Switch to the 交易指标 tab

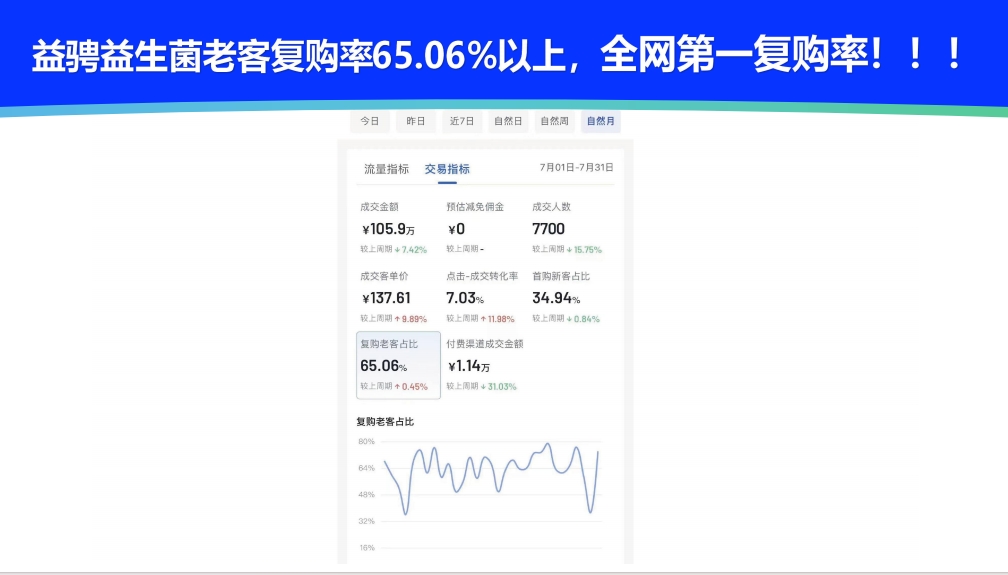pyautogui.click(x=447, y=169)
